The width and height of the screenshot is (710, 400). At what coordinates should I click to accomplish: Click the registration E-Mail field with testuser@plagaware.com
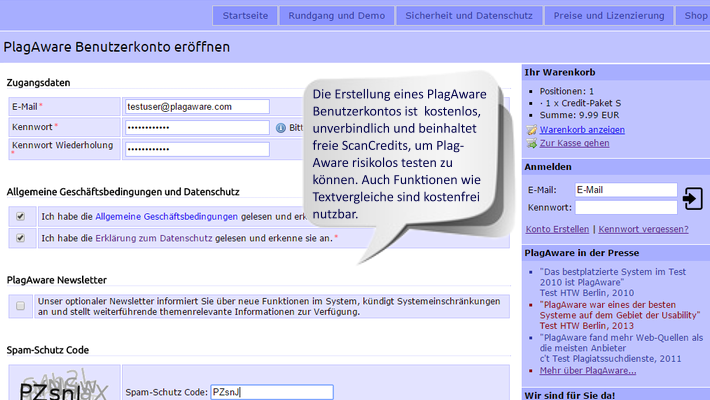coord(197,107)
